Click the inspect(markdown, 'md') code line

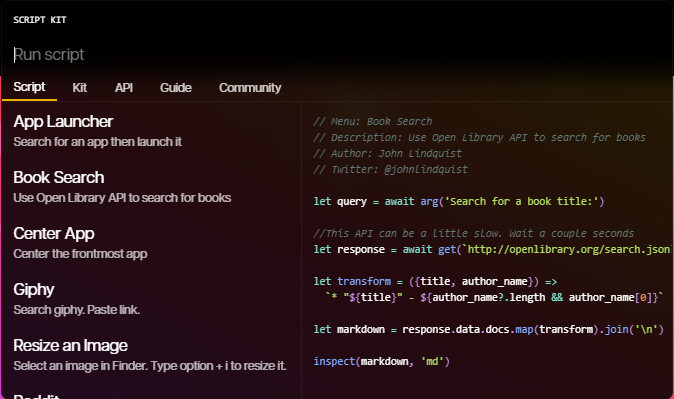(382, 361)
